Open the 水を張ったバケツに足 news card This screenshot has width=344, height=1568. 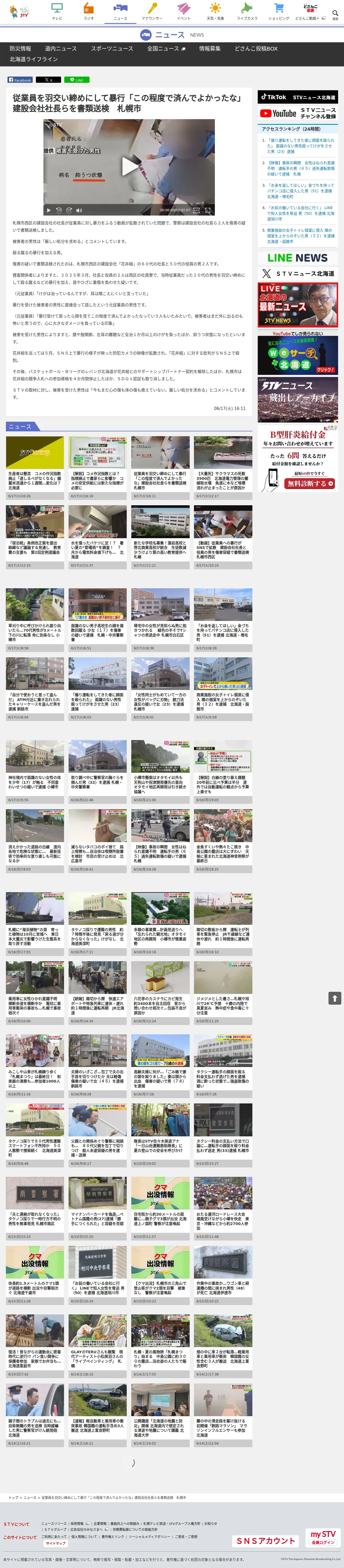pos(98,537)
